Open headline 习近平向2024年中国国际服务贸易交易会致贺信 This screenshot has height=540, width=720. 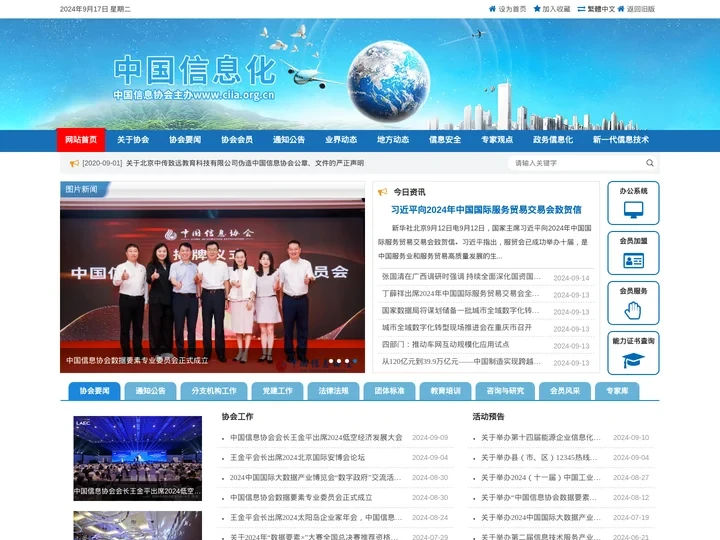[486, 210]
